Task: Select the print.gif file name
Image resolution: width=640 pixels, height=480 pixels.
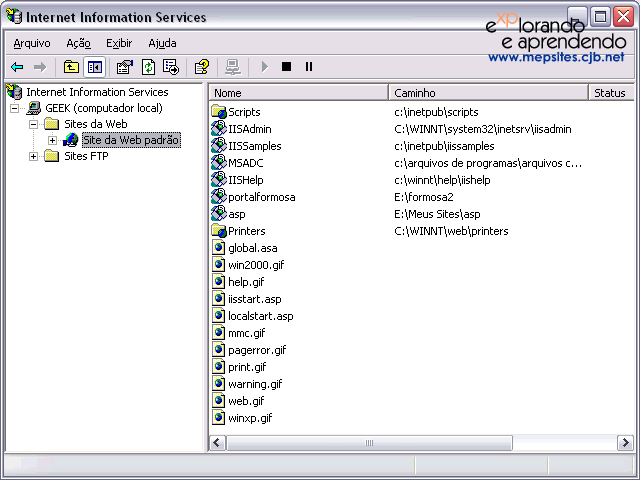Action: click(247, 367)
